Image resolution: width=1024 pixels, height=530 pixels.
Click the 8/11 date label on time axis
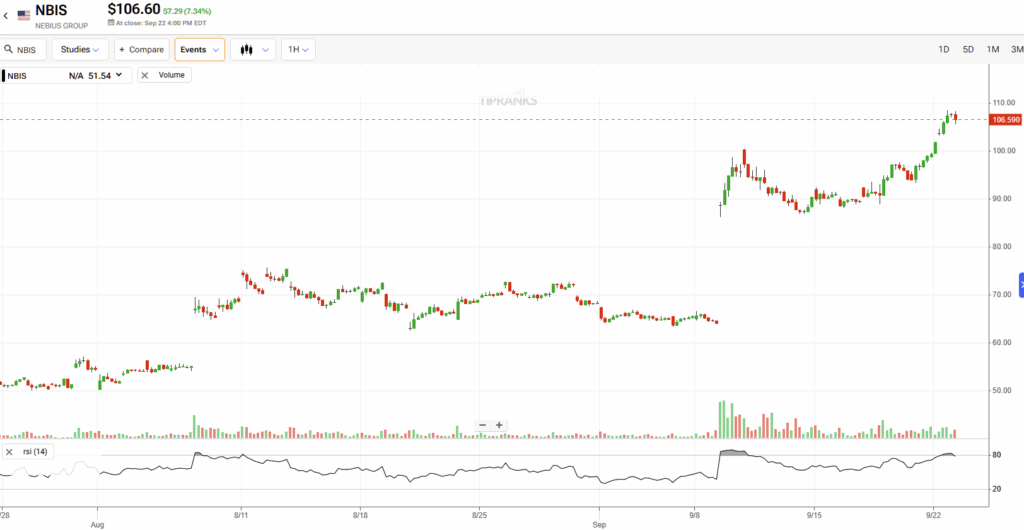click(x=241, y=514)
